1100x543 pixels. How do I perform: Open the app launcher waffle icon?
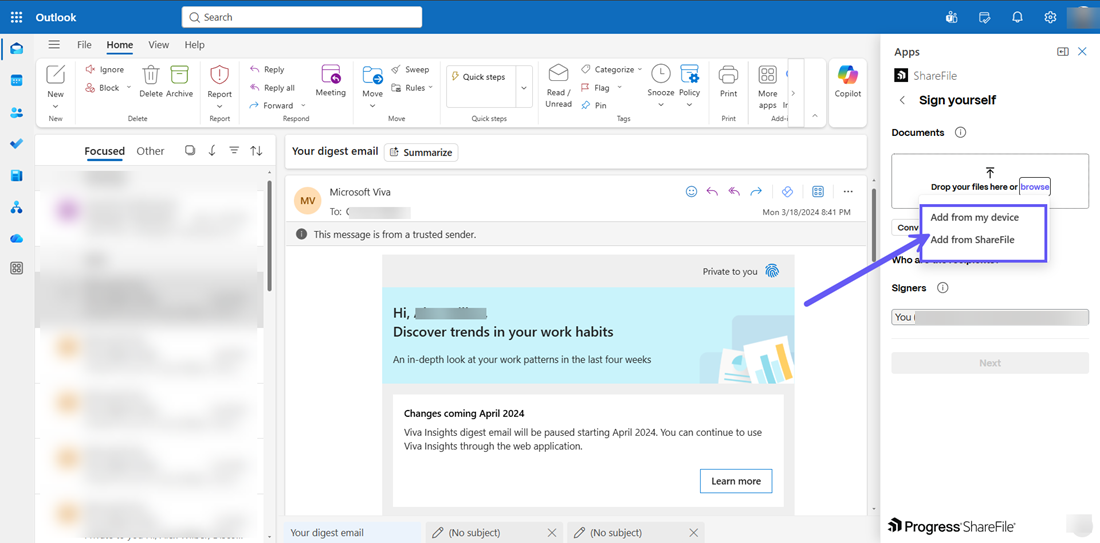pyautogui.click(x=17, y=17)
